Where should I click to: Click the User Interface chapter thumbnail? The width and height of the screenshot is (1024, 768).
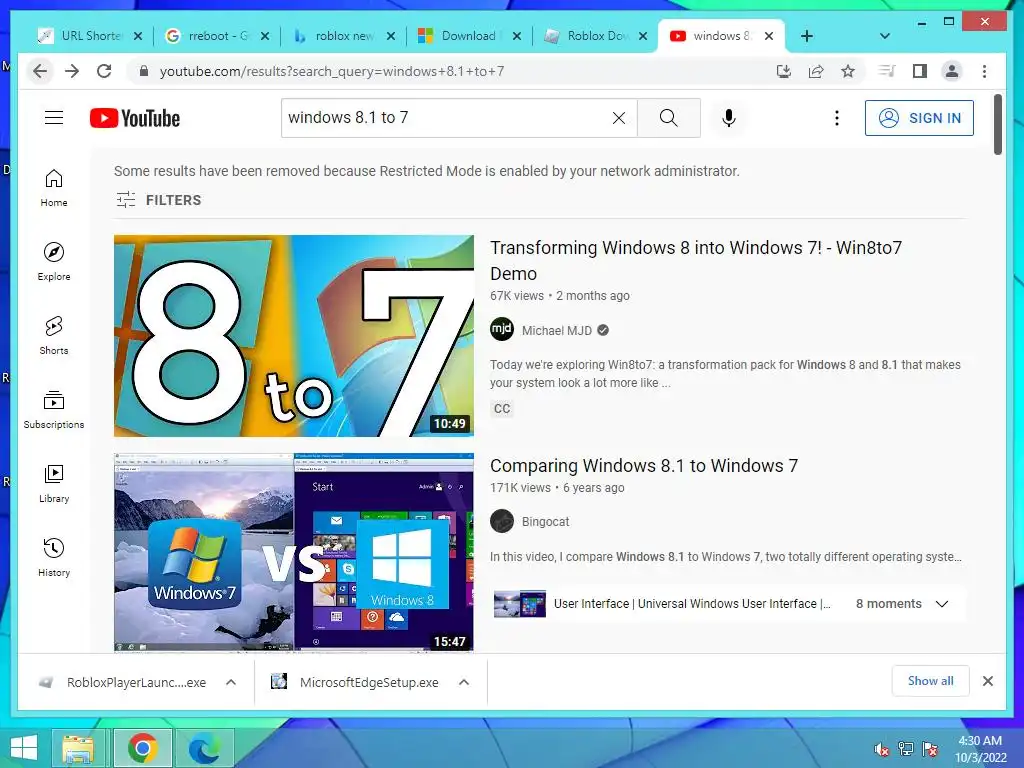(520, 604)
